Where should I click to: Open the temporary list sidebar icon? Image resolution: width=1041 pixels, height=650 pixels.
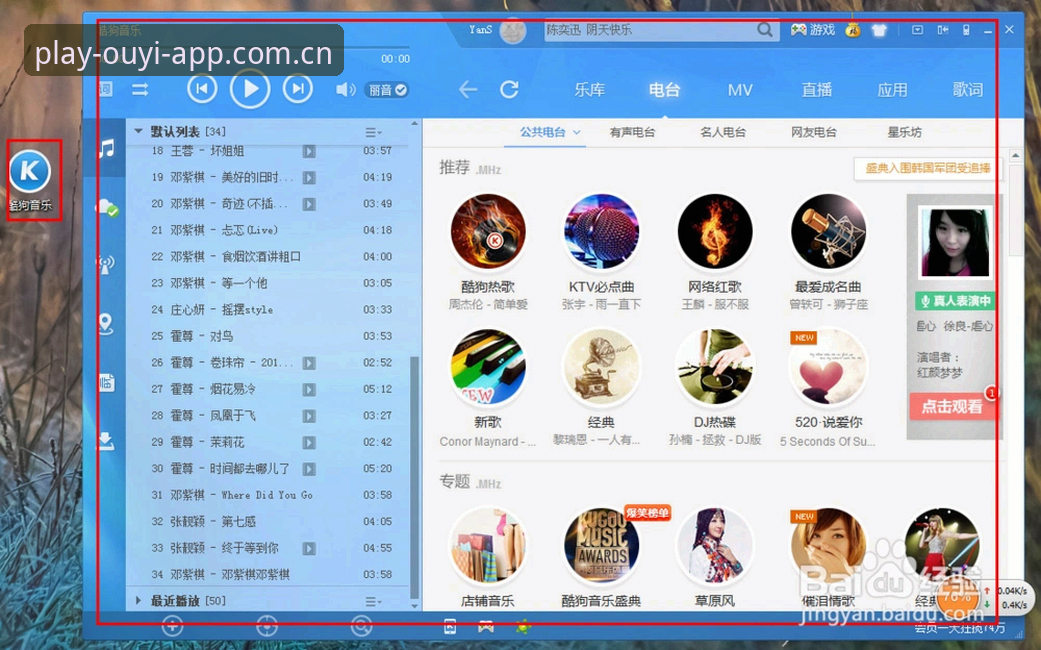(106, 382)
